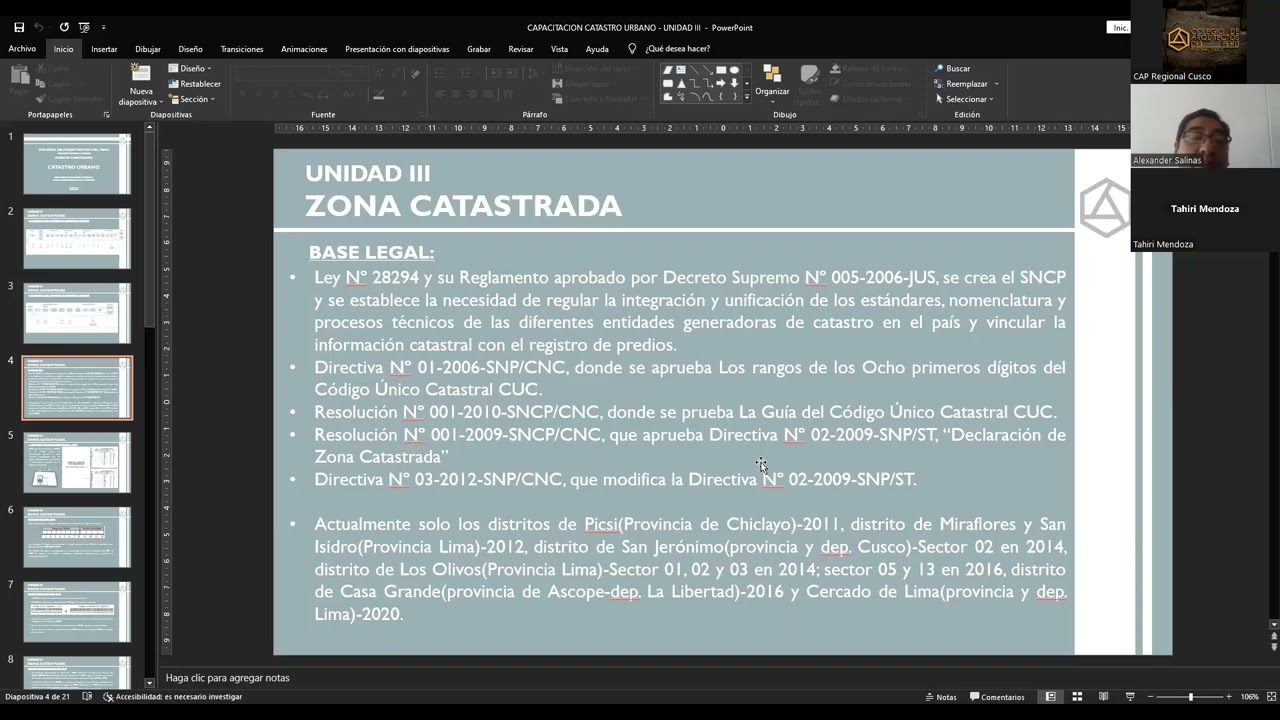
Task: Select slide 3 thumbnail
Action: pos(77,313)
